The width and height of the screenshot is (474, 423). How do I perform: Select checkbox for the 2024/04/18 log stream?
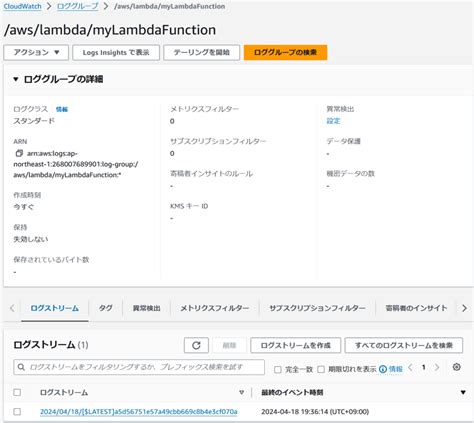click(17, 412)
